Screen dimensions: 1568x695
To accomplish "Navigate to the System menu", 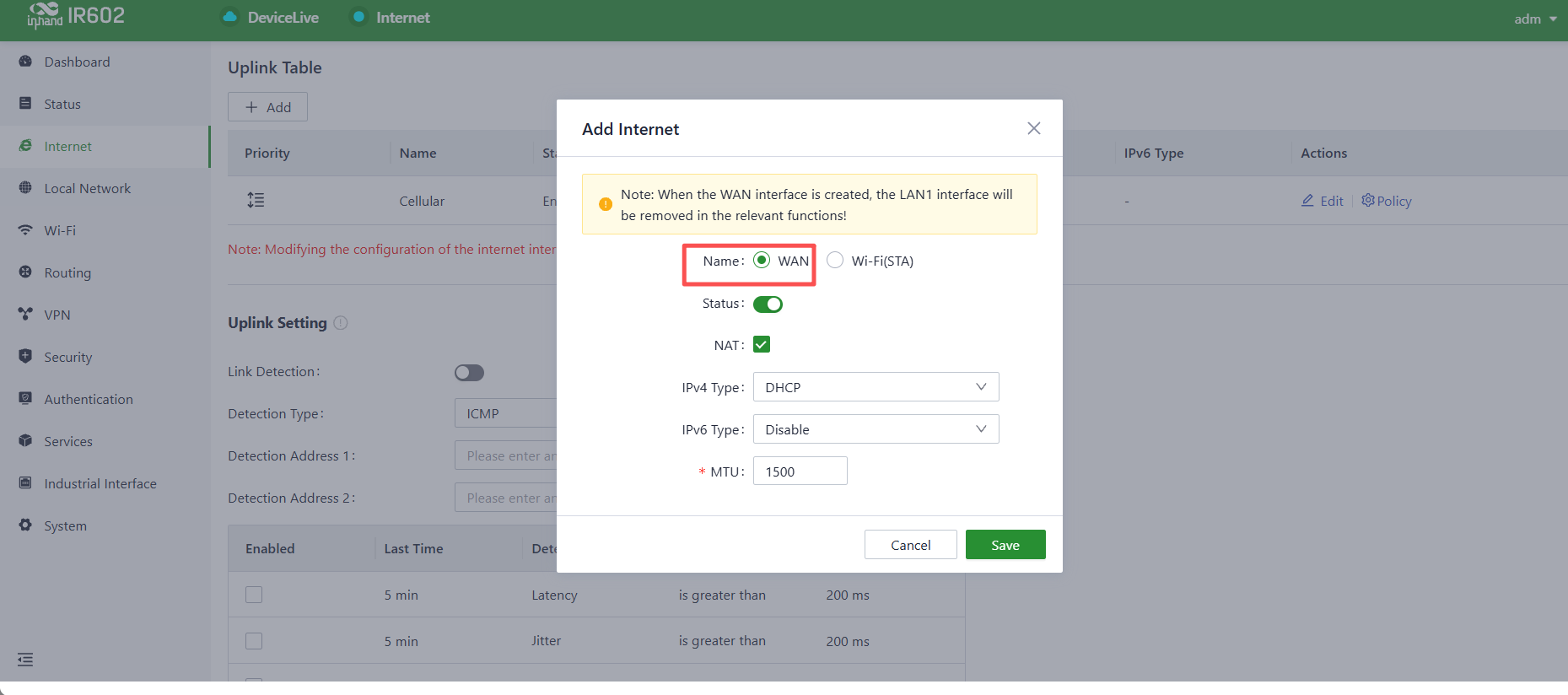I will tap(105, 525).
